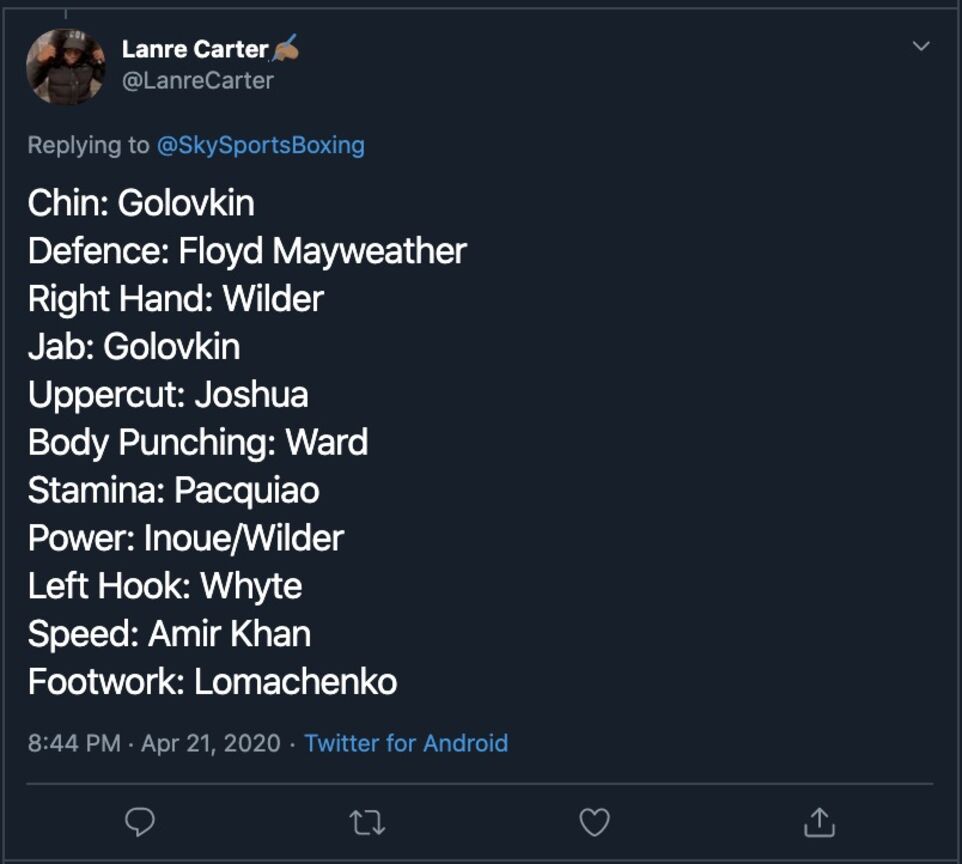Screen dimensions: 962x864
Task: Click the "Speed: Amir Khan" line
Action: [x=169, y=634]
